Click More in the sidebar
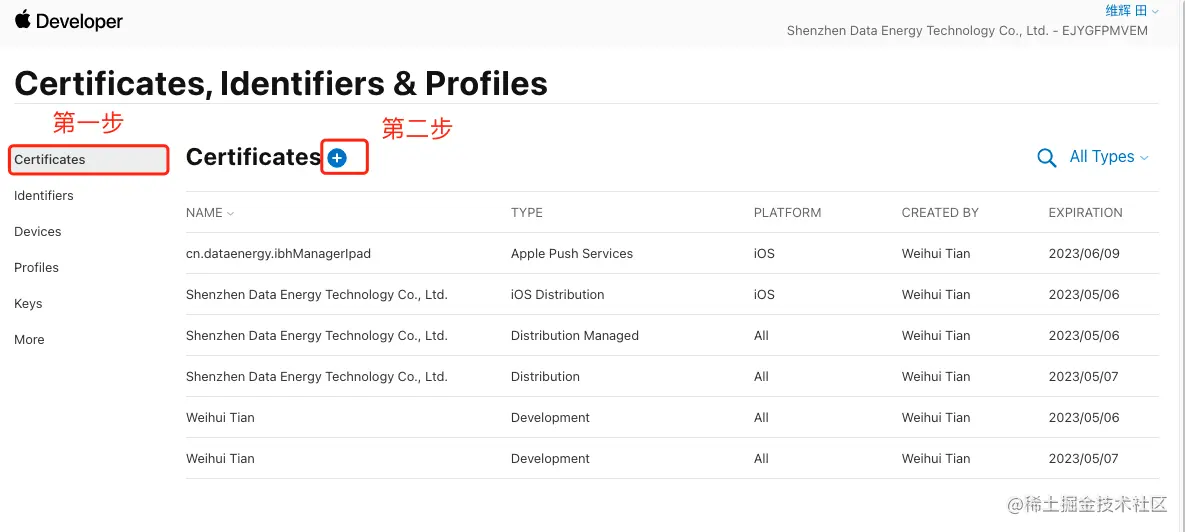 tap(29, 340)
